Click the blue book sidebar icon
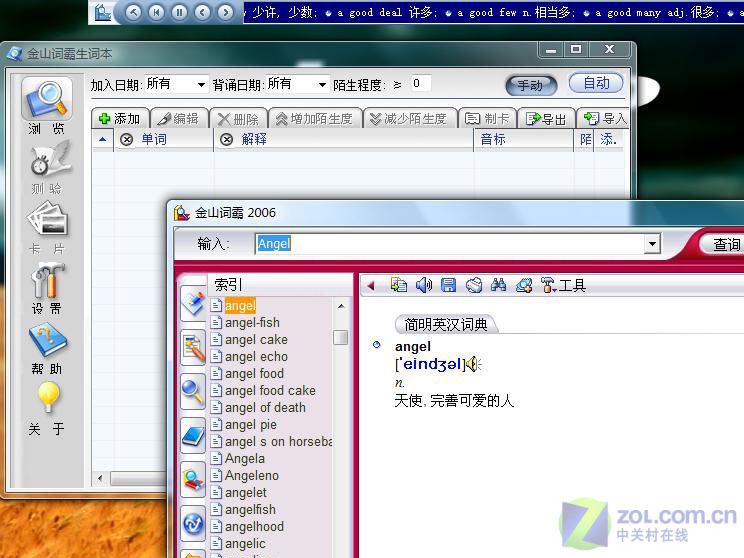 coord(193,437)
